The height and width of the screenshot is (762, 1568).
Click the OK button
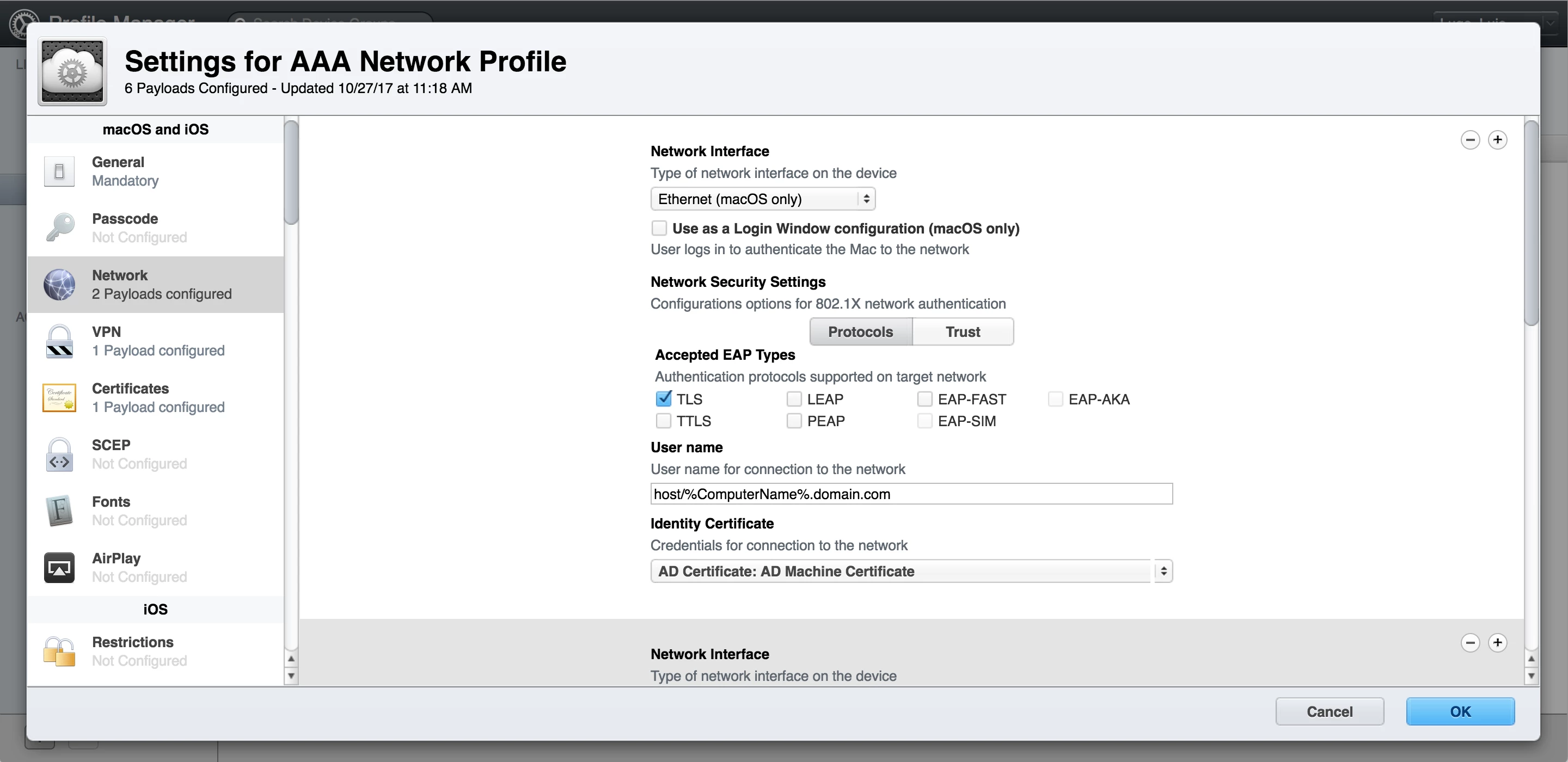(x=1460, y=711)
